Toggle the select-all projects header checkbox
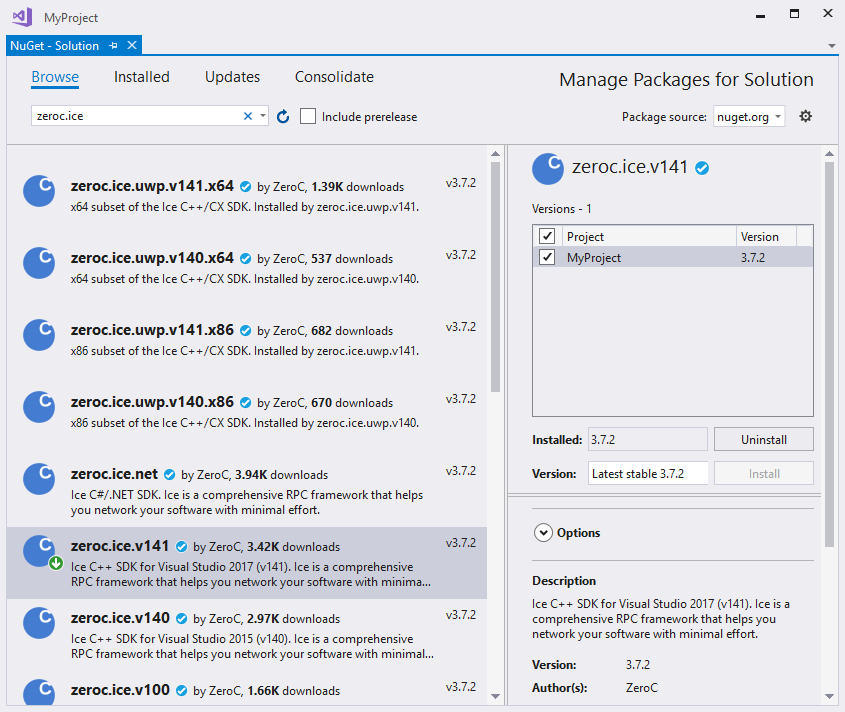This screenshot has height=712, width=845. (x=547, y=236)
